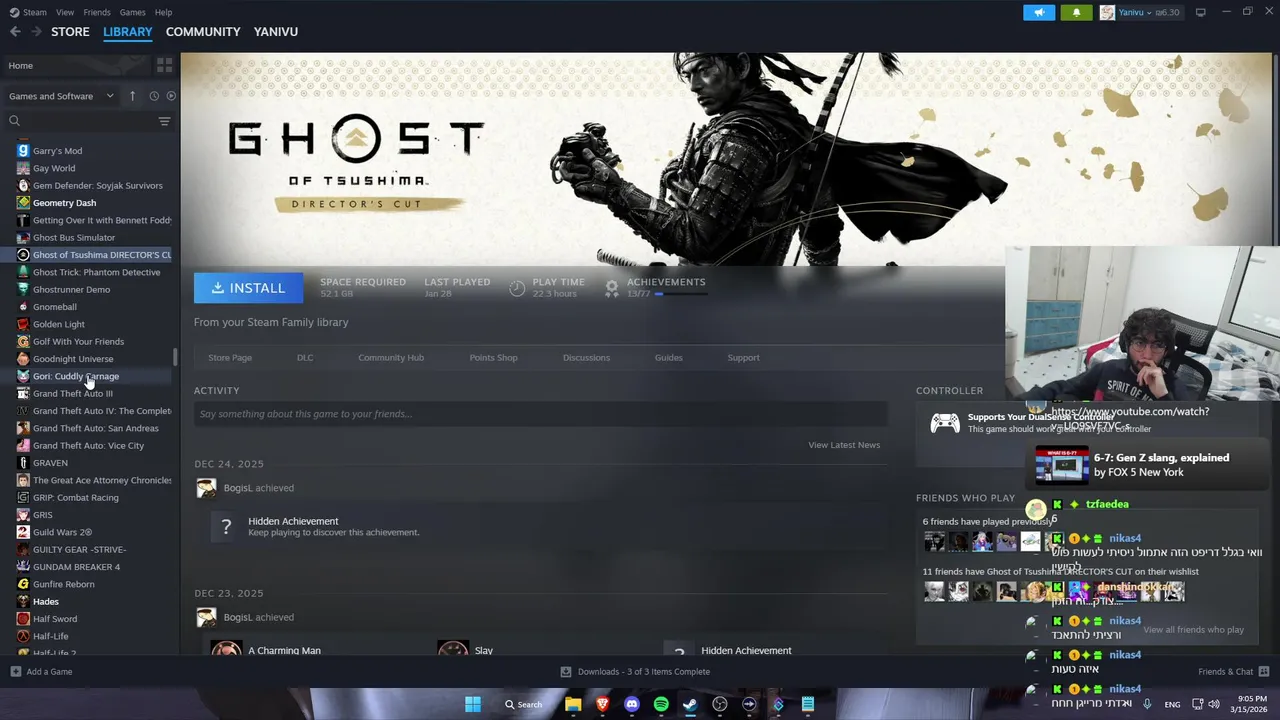This screenshot has width=1280, height=720.
Task: Open the Windows taskbar Search box
Action: coord(524,704)
